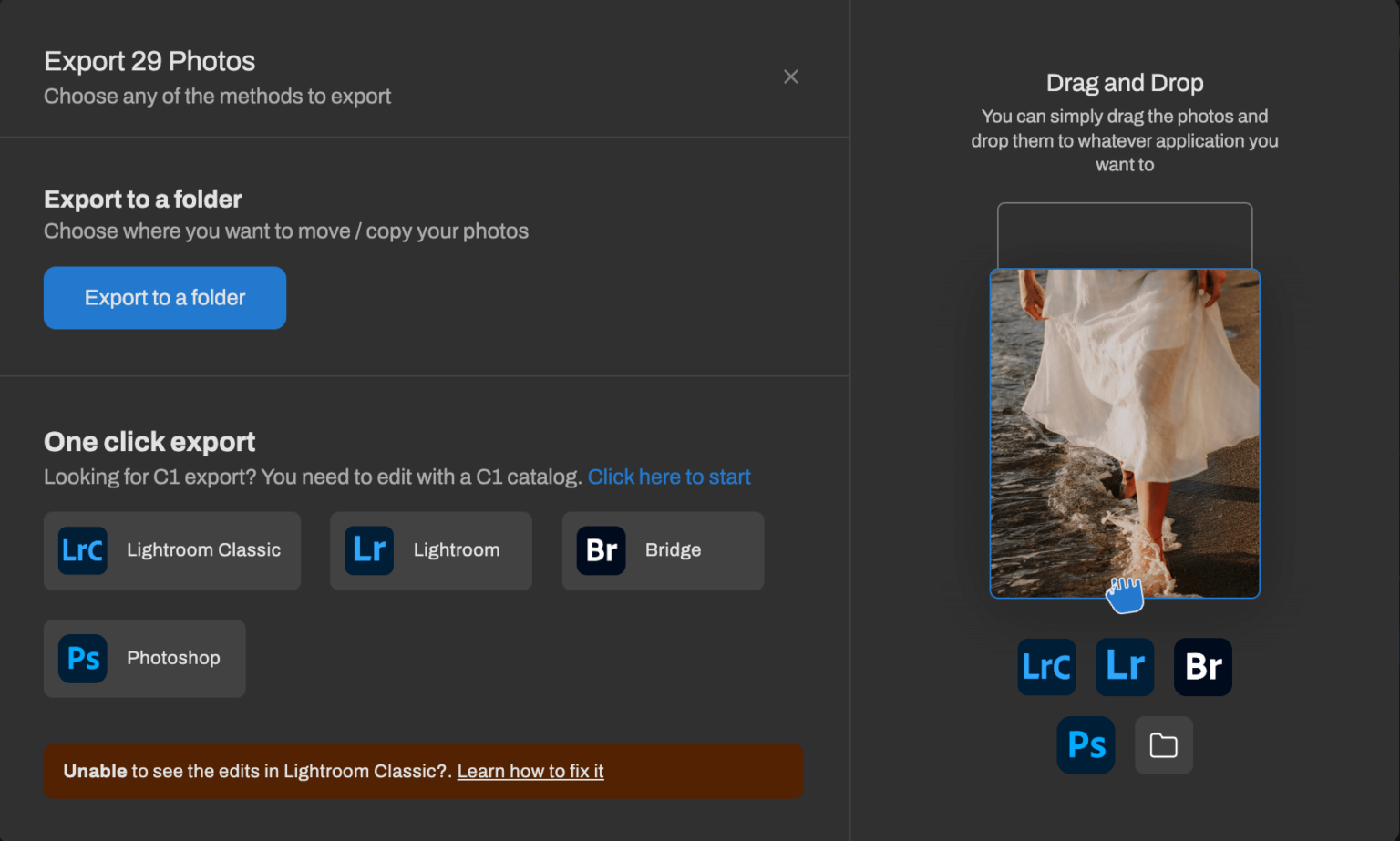Screen dimensions: 1400x841
Task: Select the Lightroom icon below the photo
Action: [x=1125, y=667]
